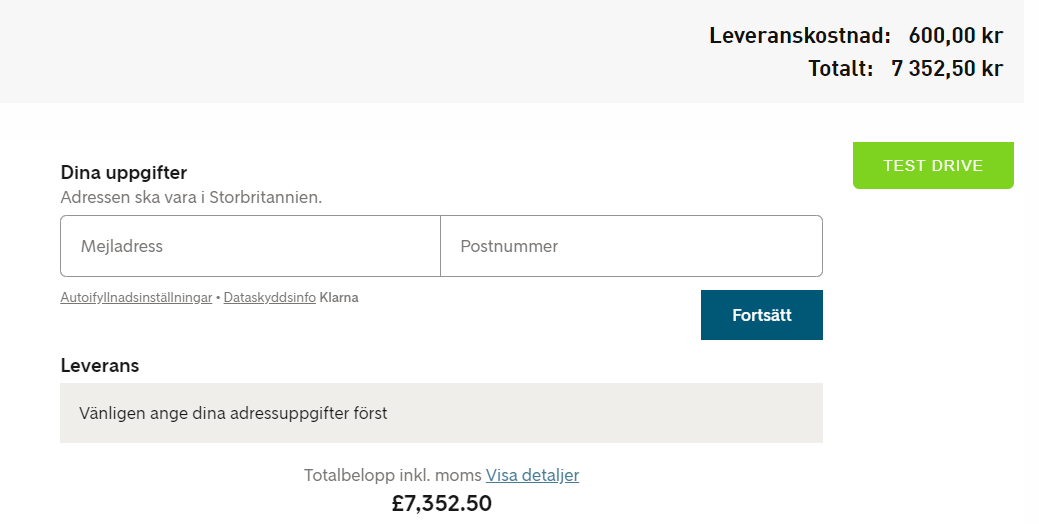Screen dimensions: 1039x524
Task: Click the £7,352.50 total amount
Action: [441, 503]
